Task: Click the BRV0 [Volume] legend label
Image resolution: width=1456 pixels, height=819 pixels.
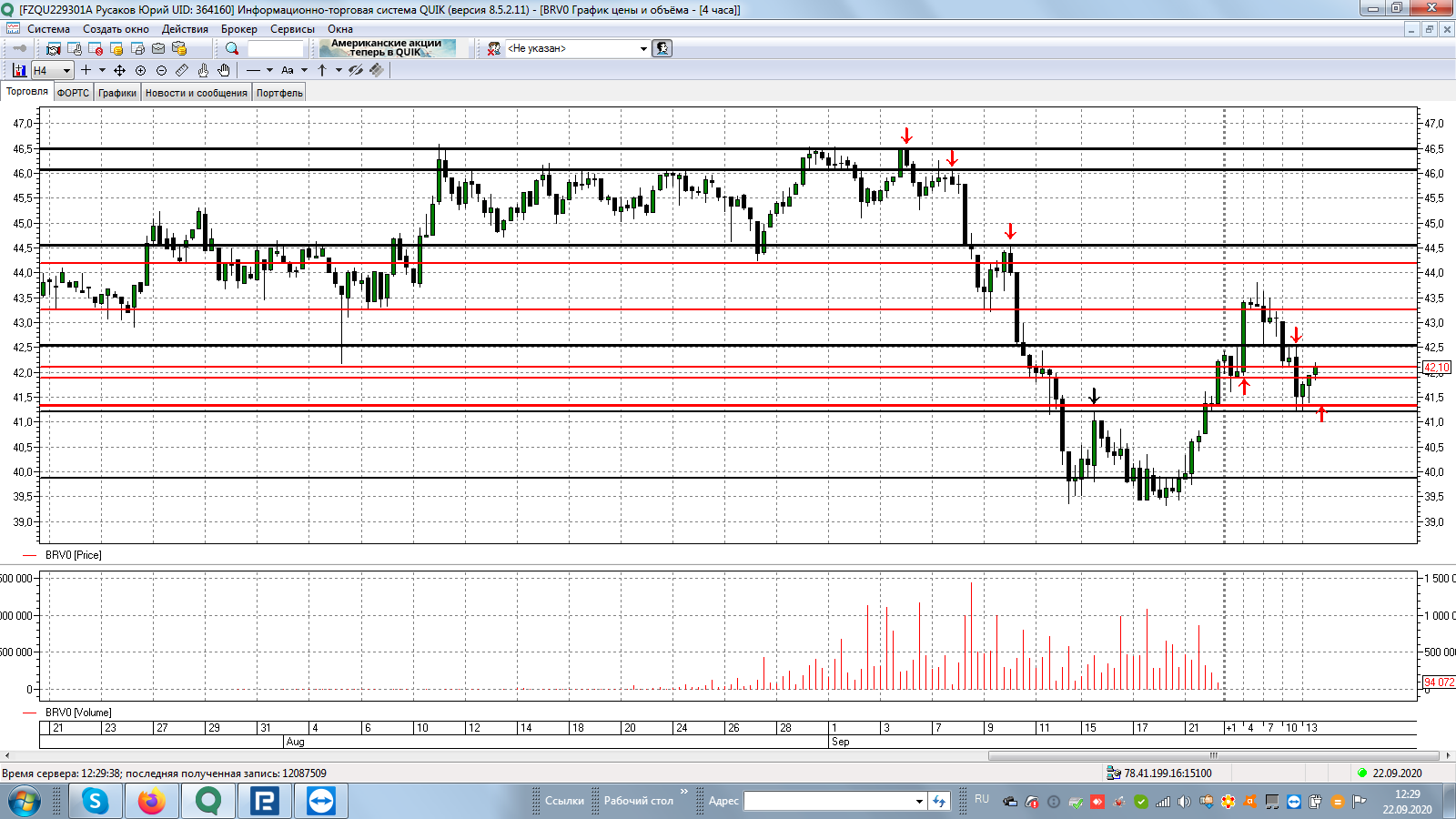Action: 78,713
